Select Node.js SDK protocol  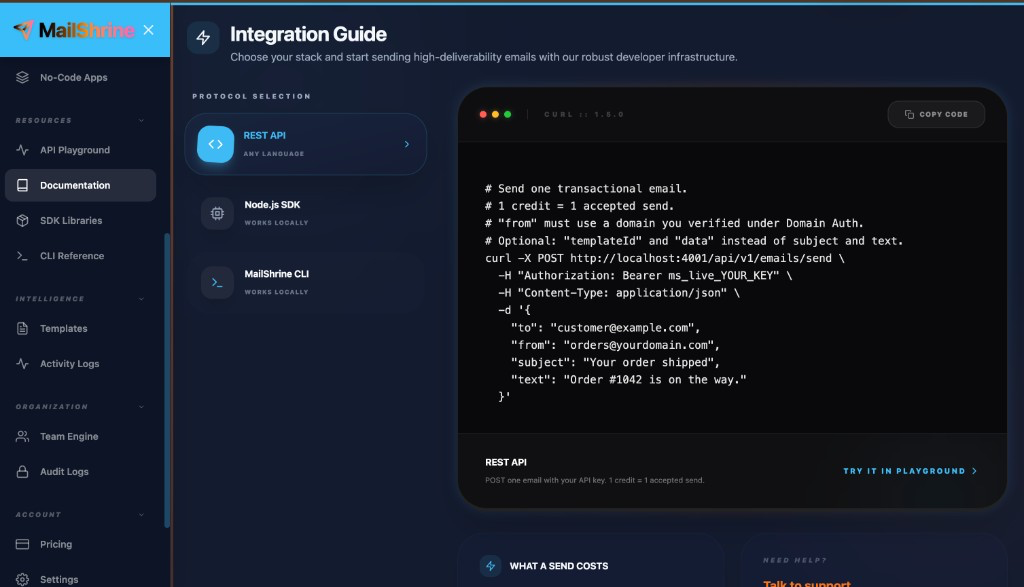(306, 214)
